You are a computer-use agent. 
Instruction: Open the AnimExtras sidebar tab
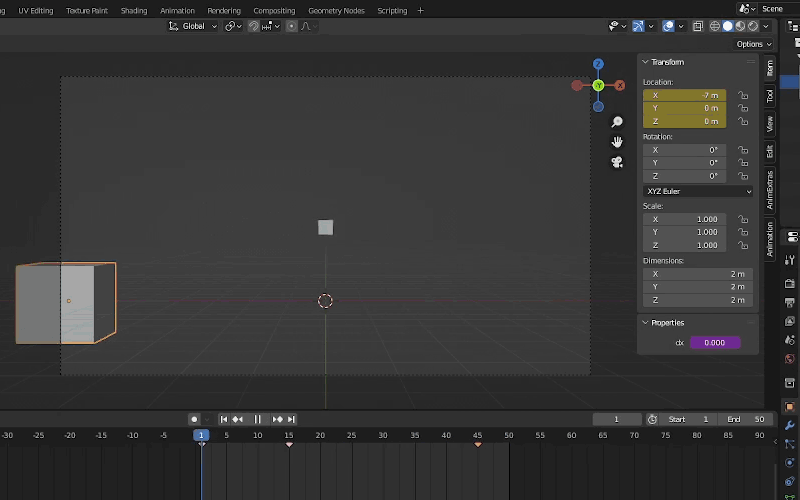[x=770, y=190]
